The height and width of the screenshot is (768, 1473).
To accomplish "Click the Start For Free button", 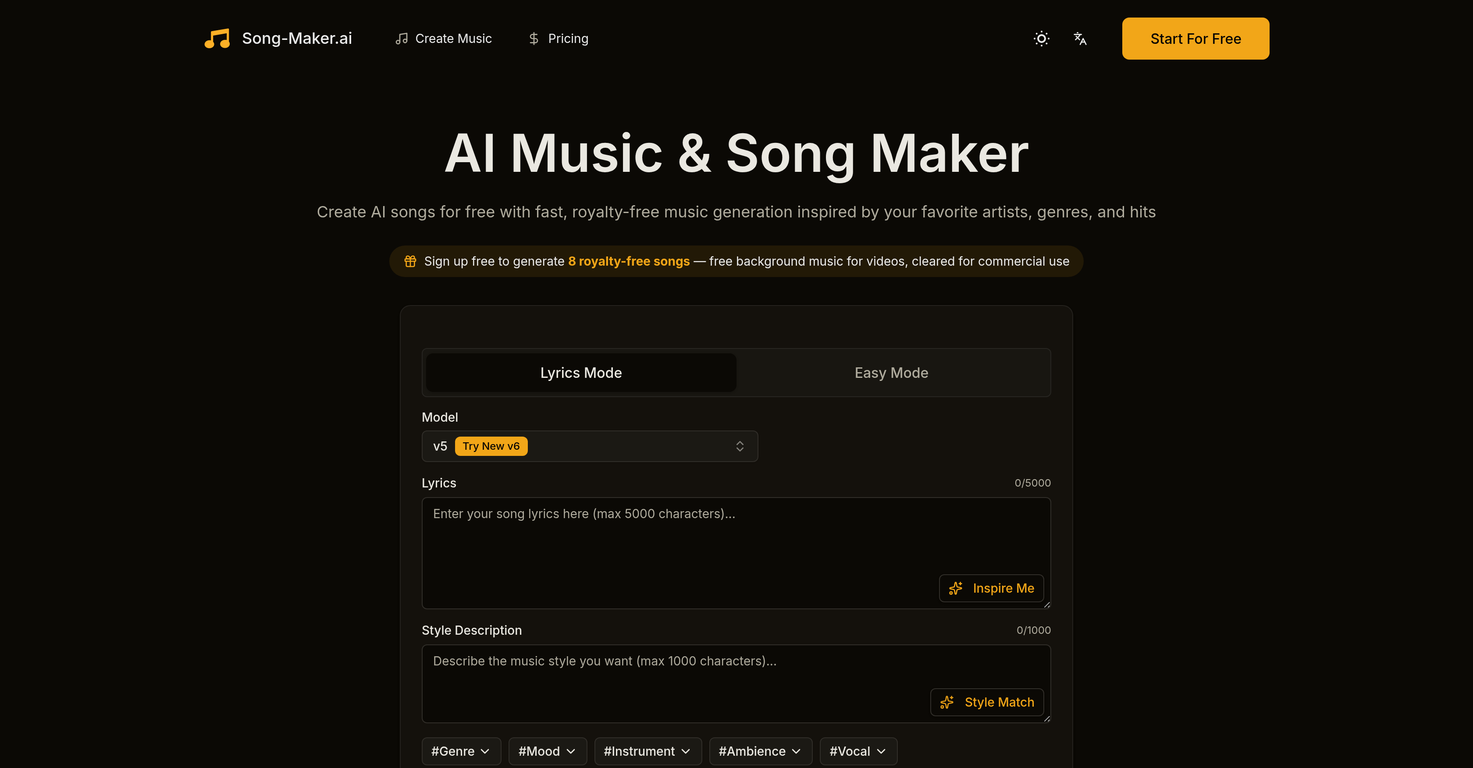I will 1195,38.
